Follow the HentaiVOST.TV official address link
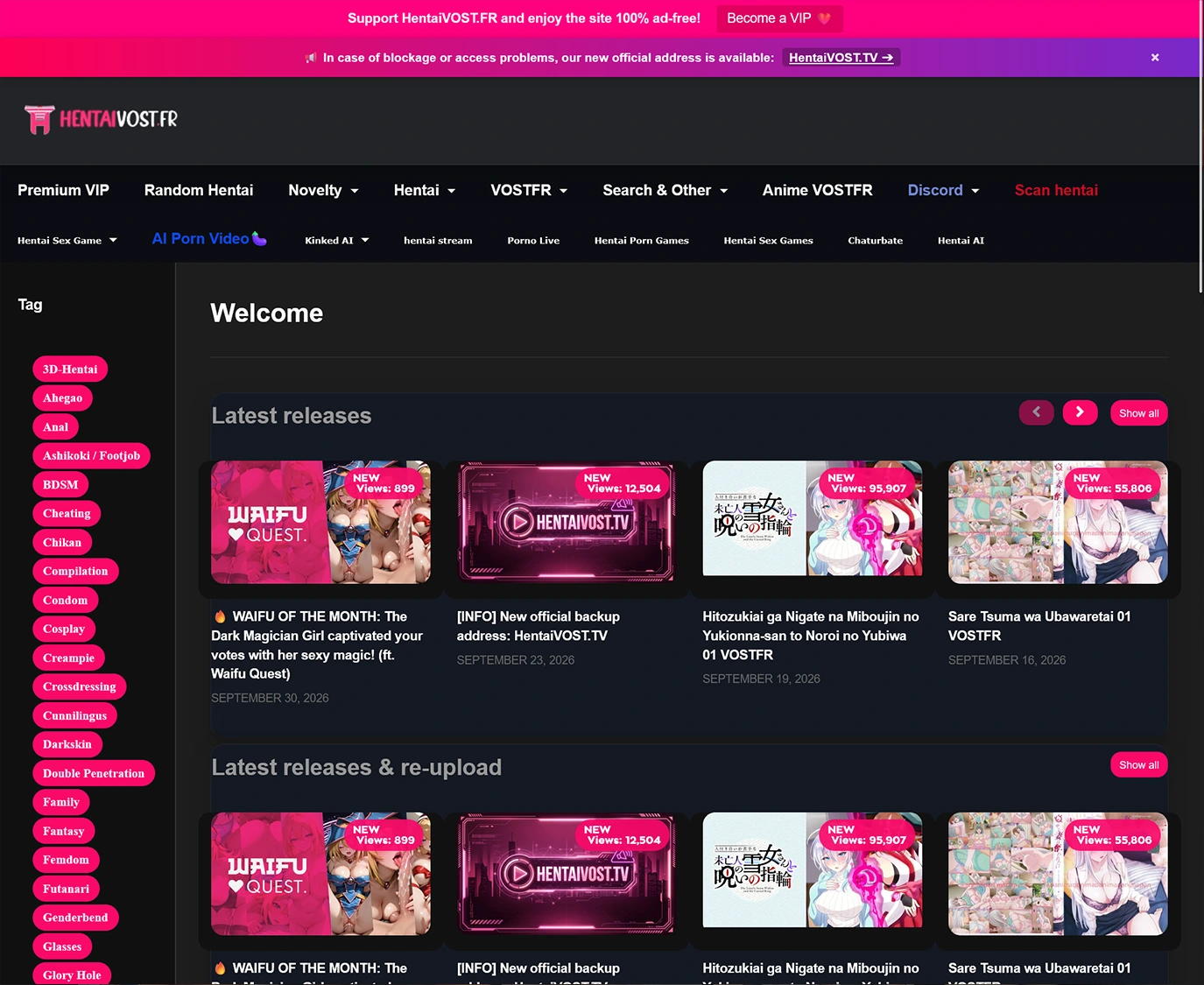 pyautogui.click(x=841, y=58)
